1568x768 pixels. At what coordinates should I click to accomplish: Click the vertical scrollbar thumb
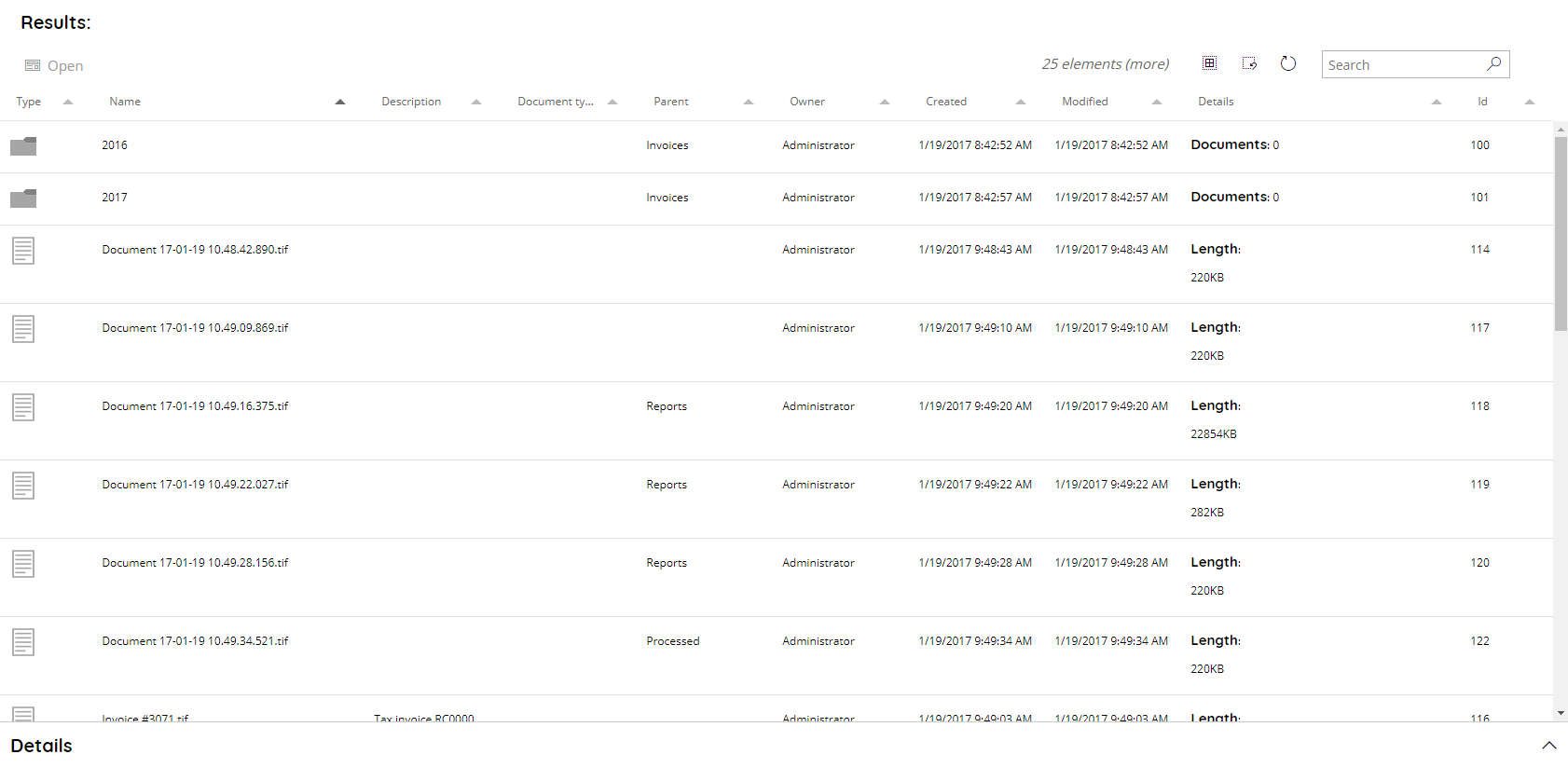click(1561, 233)
